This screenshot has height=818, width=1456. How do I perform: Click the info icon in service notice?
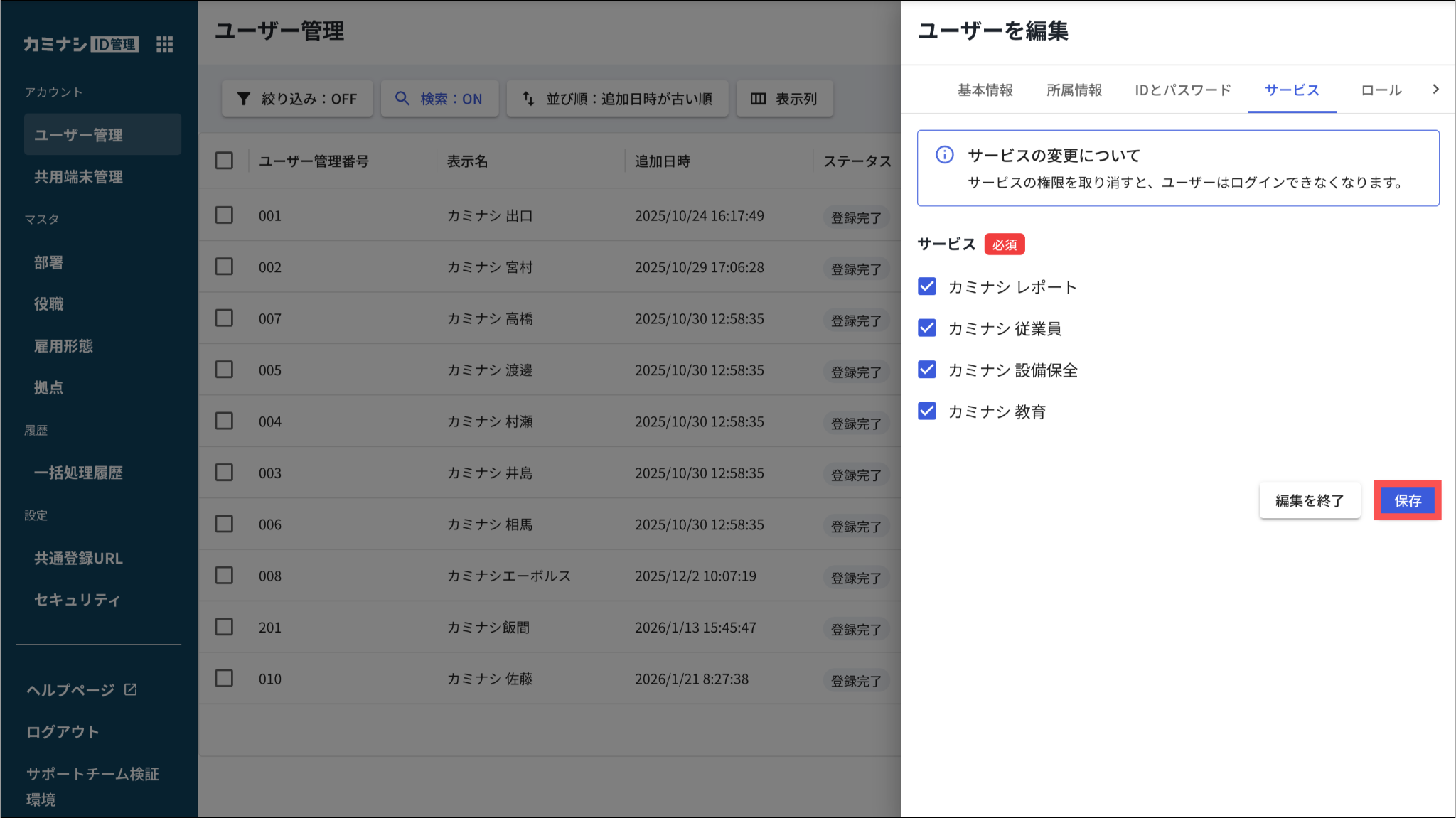coord(944,155)
